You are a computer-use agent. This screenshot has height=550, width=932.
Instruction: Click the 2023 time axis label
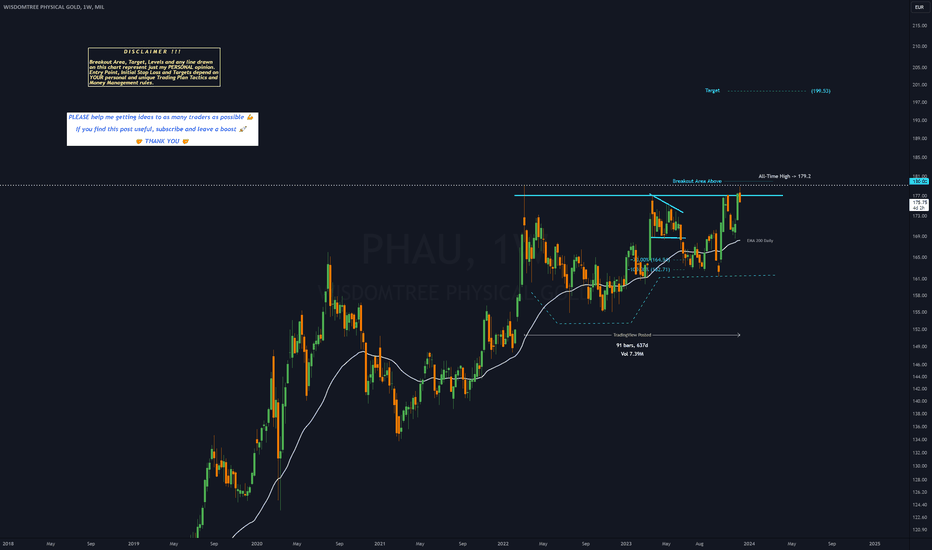pyautogui.click(x=626, y=543)
